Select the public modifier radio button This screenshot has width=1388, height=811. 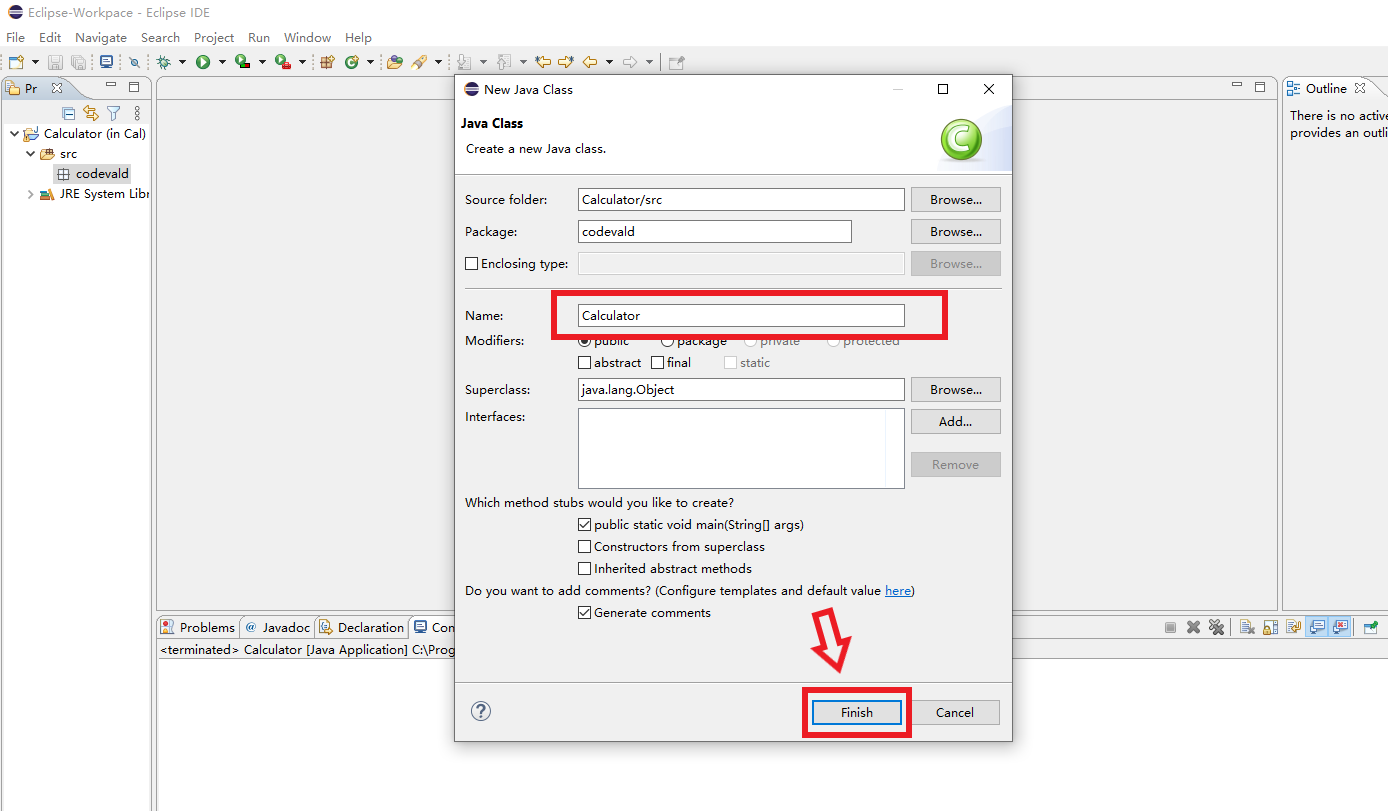[x=584, y=341]
